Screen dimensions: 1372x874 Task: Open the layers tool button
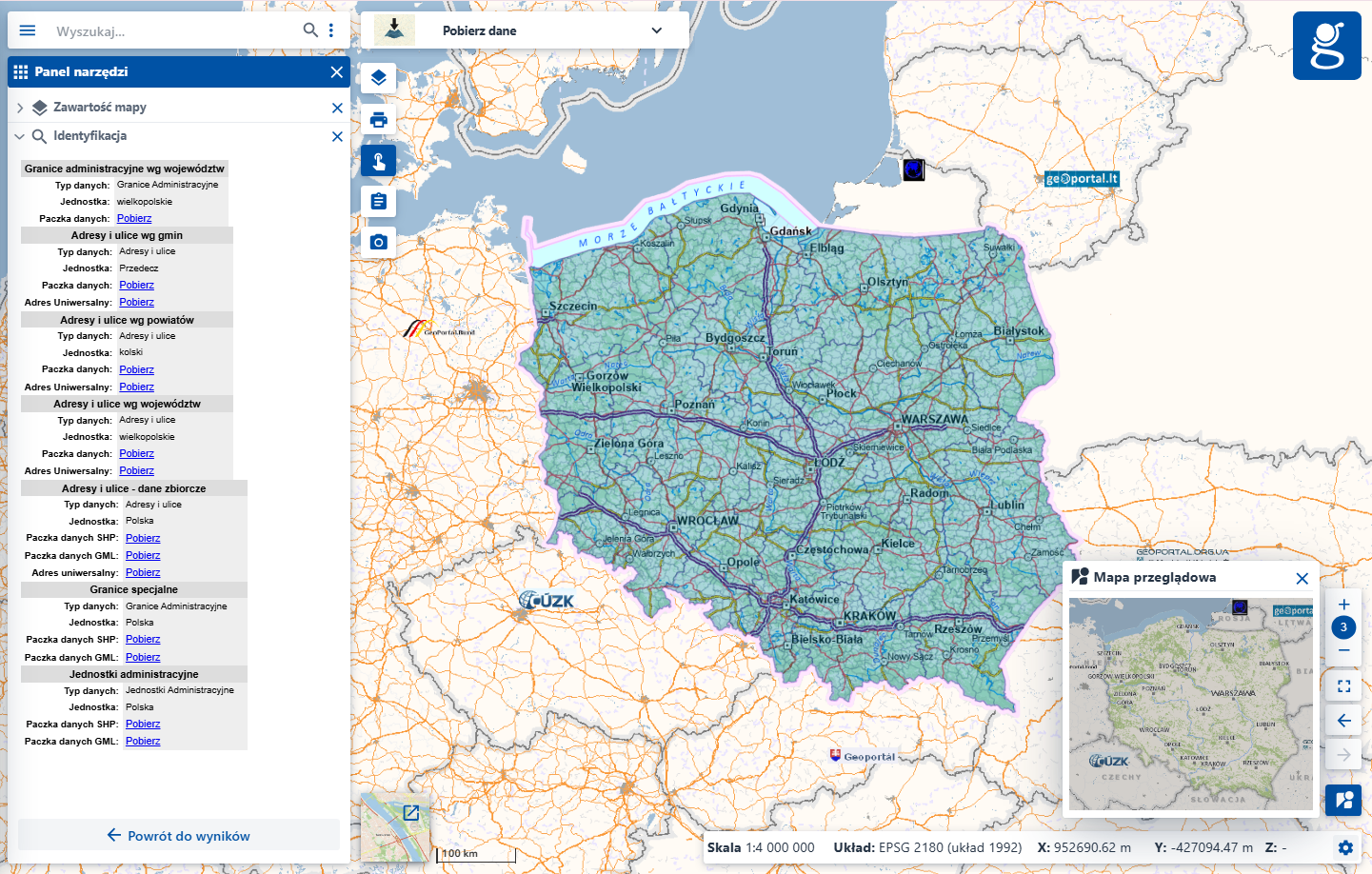(x=378, y=78)
